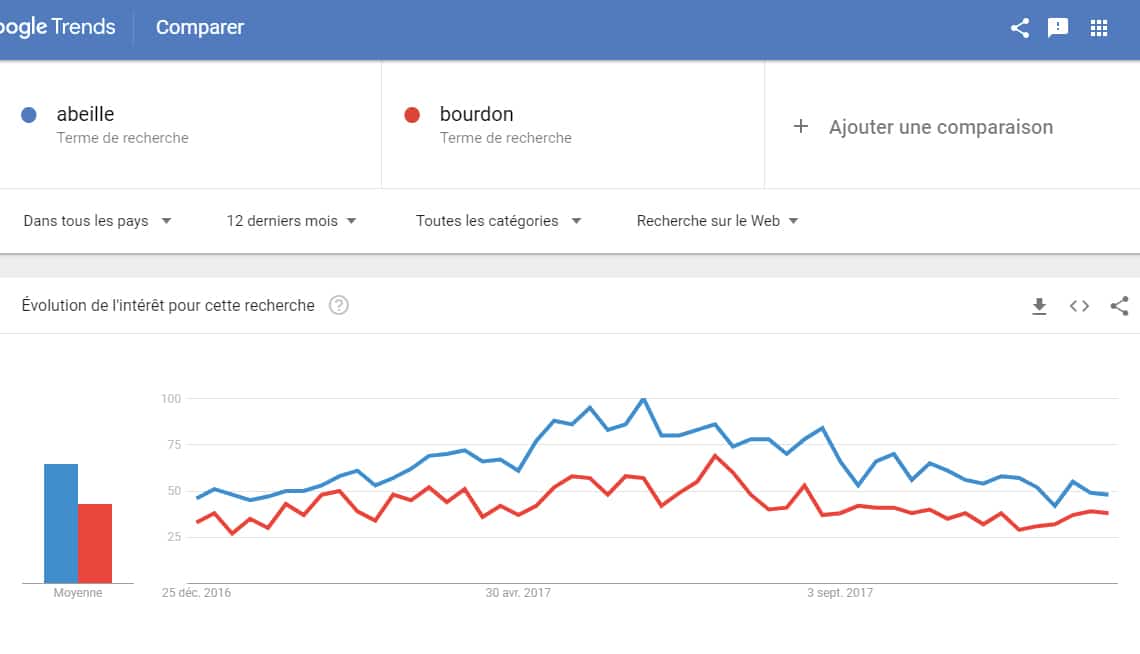Expand the "Recherche sur le Web" dropdown
The height and width of the screenshot is (654, 1140).
tap(717, 221)
